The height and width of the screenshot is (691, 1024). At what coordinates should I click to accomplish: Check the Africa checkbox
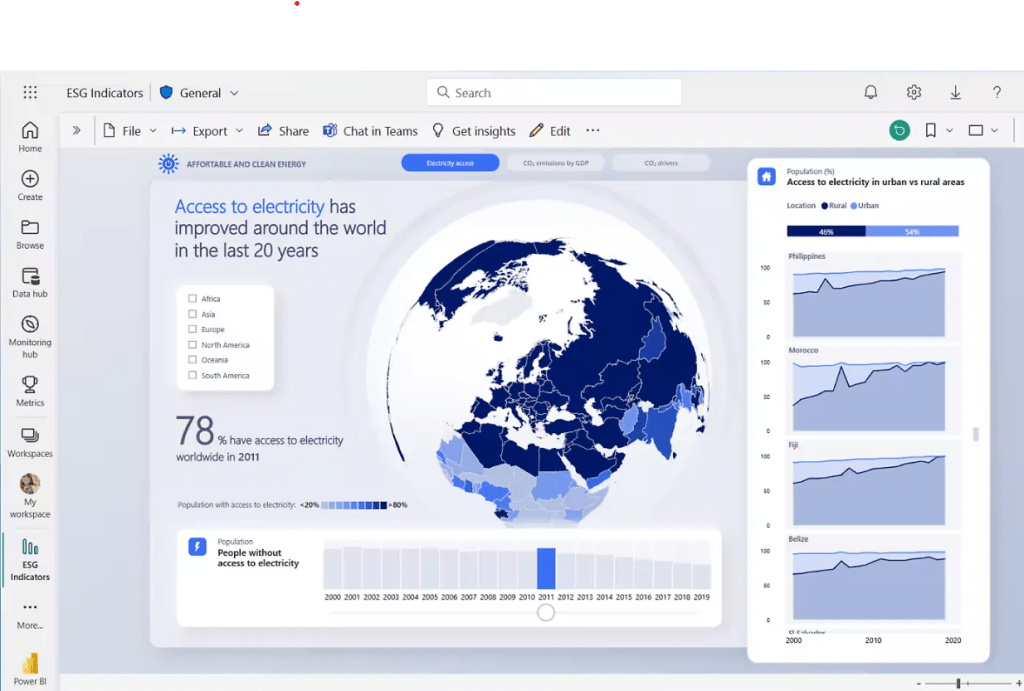pos(193,299)
